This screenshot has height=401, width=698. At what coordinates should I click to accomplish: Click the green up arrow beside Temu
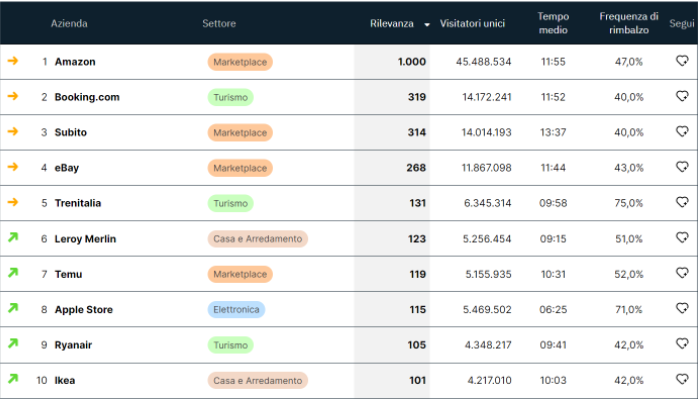13,272
